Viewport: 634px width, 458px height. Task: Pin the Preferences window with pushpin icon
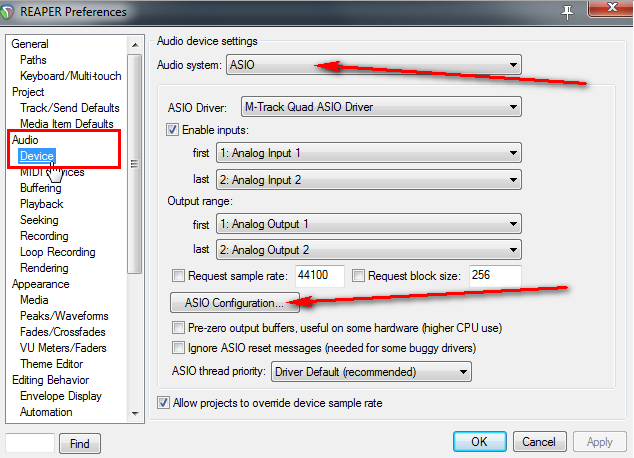click(x=567, y=12)
